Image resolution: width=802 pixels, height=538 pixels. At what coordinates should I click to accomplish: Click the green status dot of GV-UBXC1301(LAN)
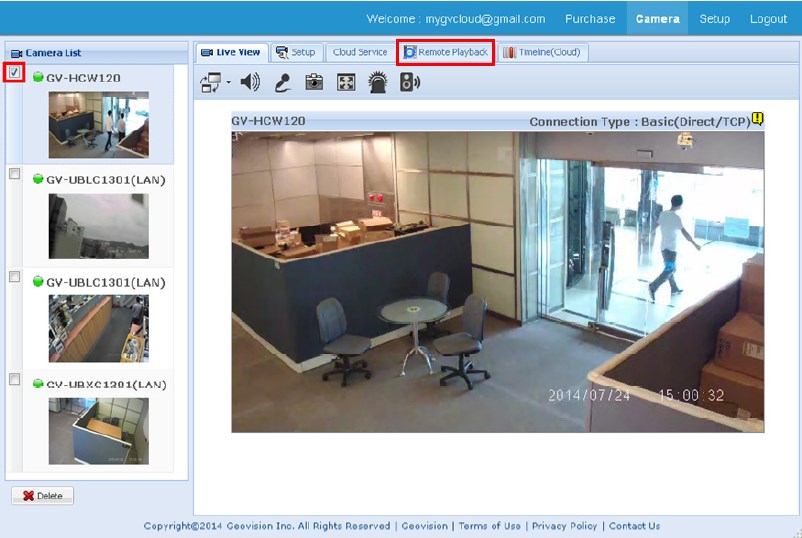[x=38, y=384]
